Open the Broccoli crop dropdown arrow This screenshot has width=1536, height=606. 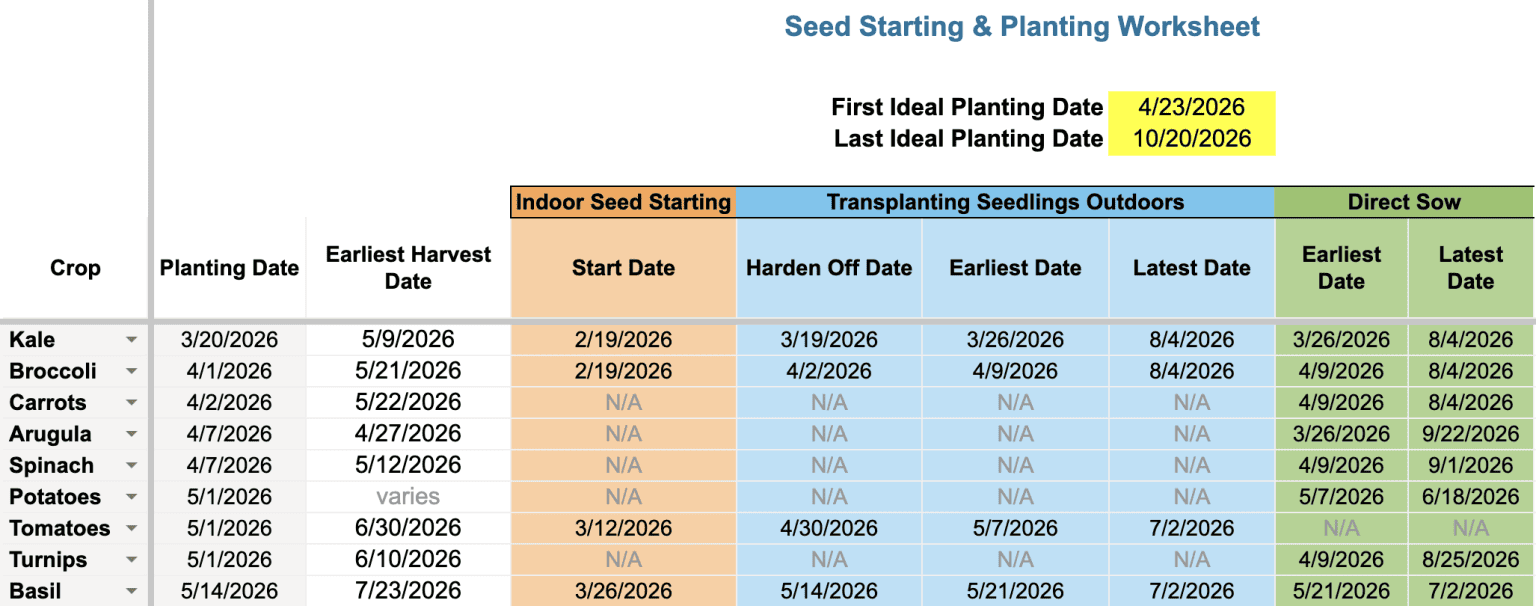pyautogui.click(x=131, y=372)
